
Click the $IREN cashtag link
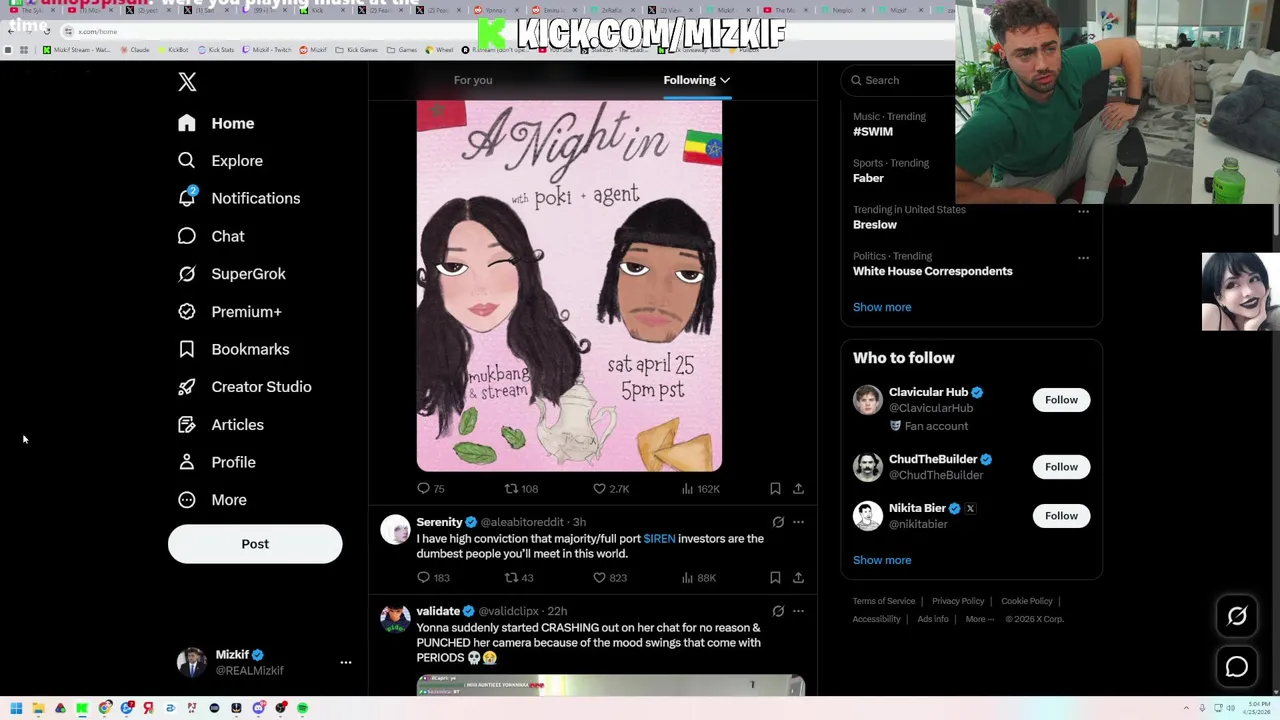pyautogui.click(x=659, y=539)
